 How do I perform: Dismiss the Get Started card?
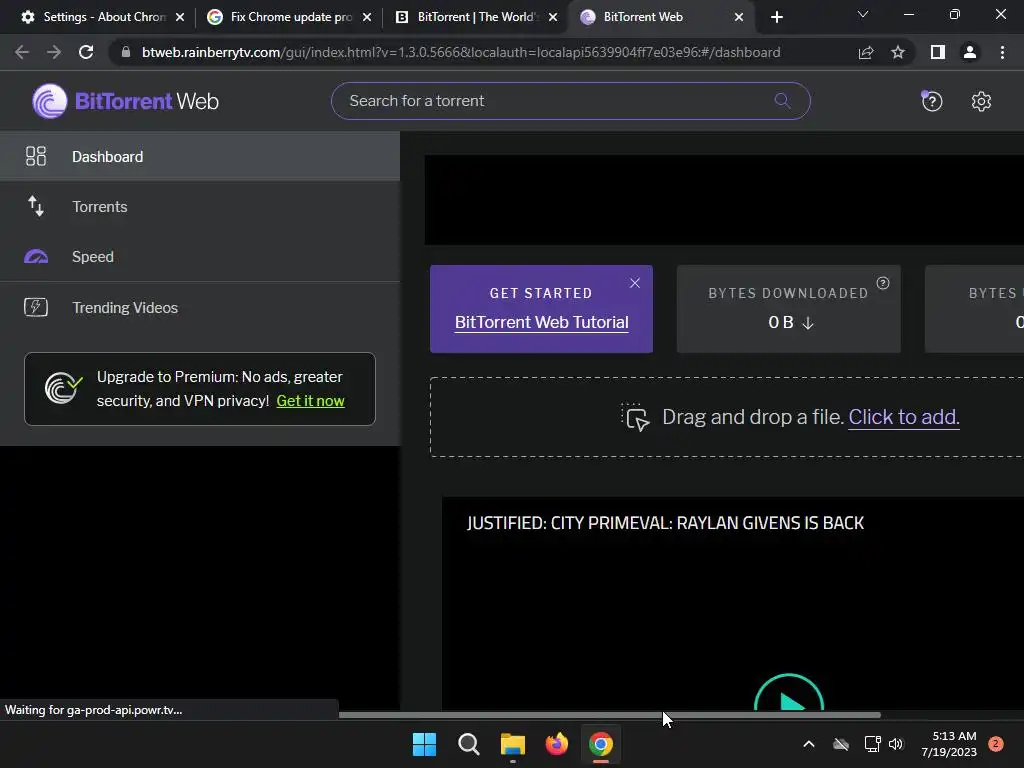pyautogui.click(x=635, y=283)
